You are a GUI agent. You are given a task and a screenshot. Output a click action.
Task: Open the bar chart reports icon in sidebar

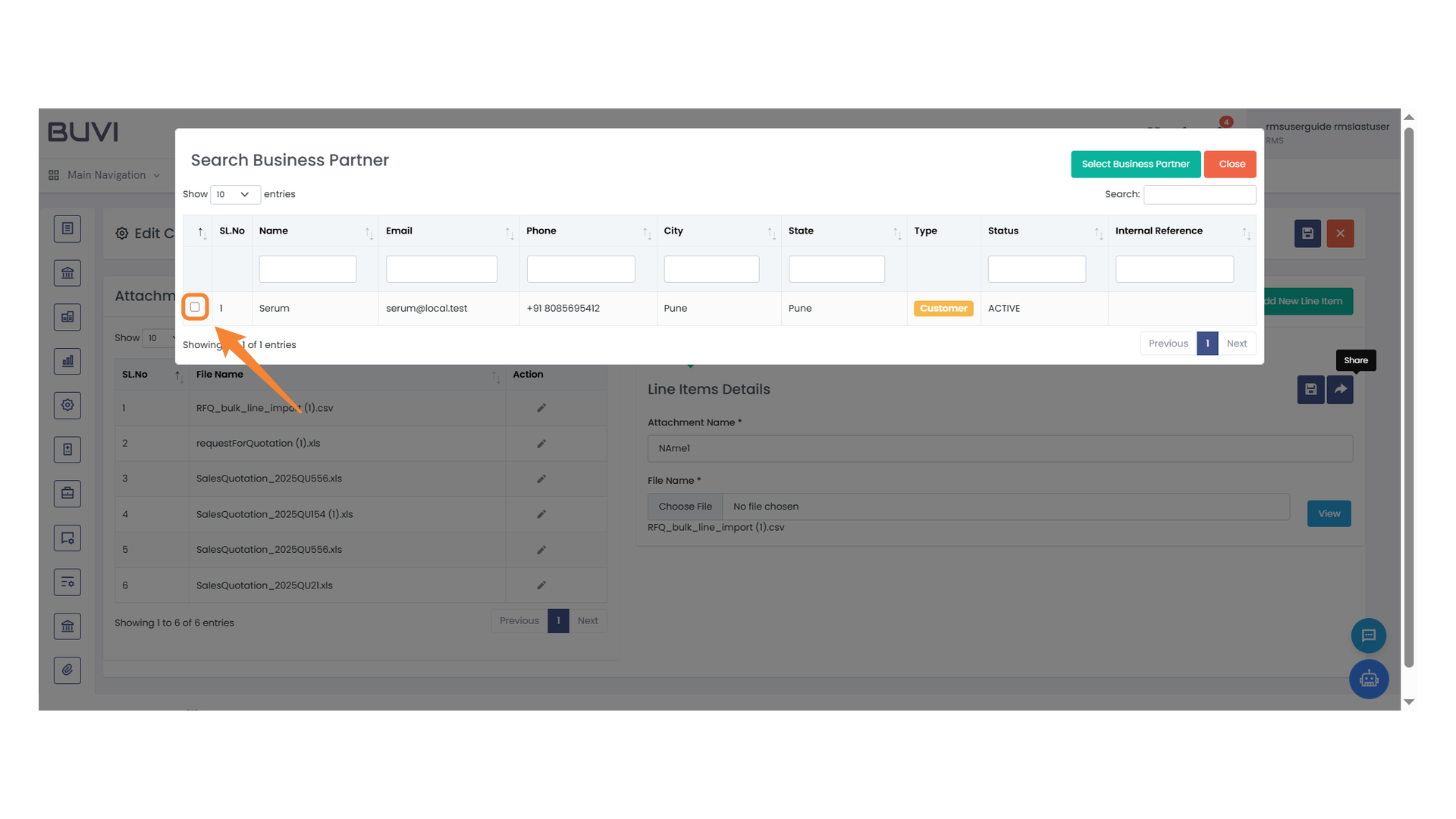pyautogui.click(x=67, y=361)
